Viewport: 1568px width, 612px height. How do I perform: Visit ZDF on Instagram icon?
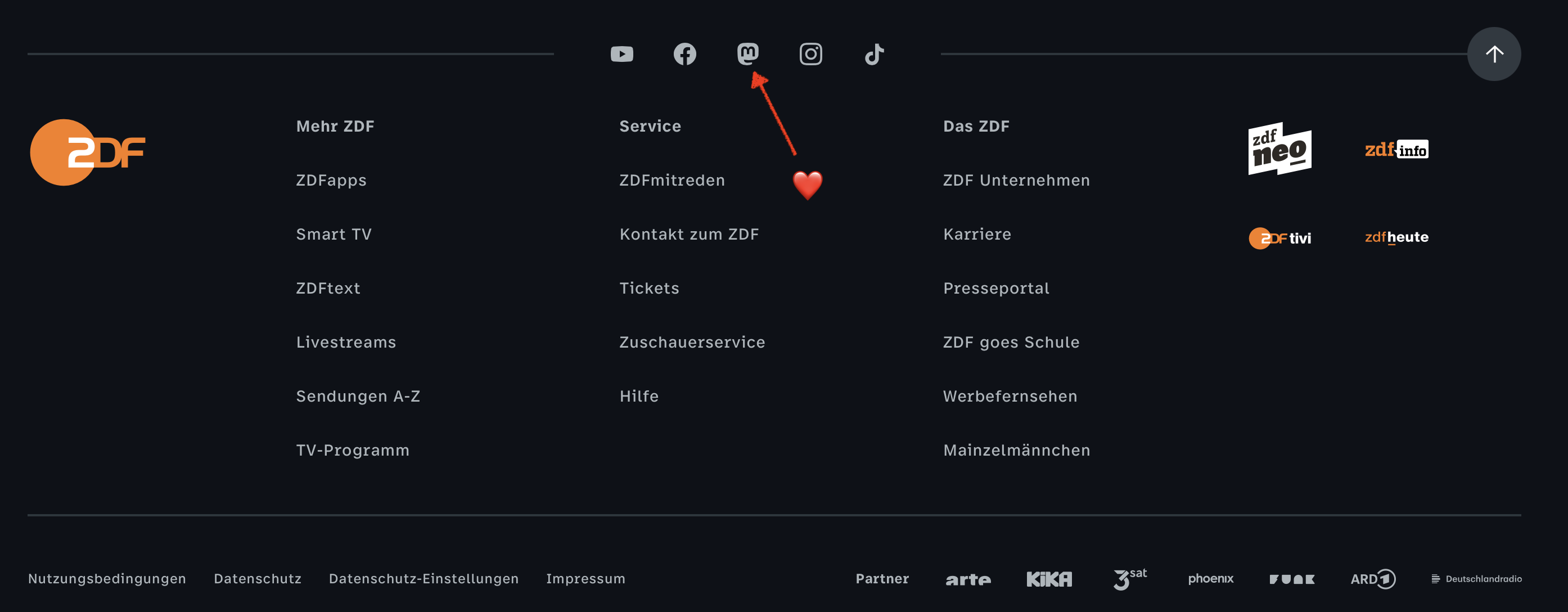click(810, 54)
